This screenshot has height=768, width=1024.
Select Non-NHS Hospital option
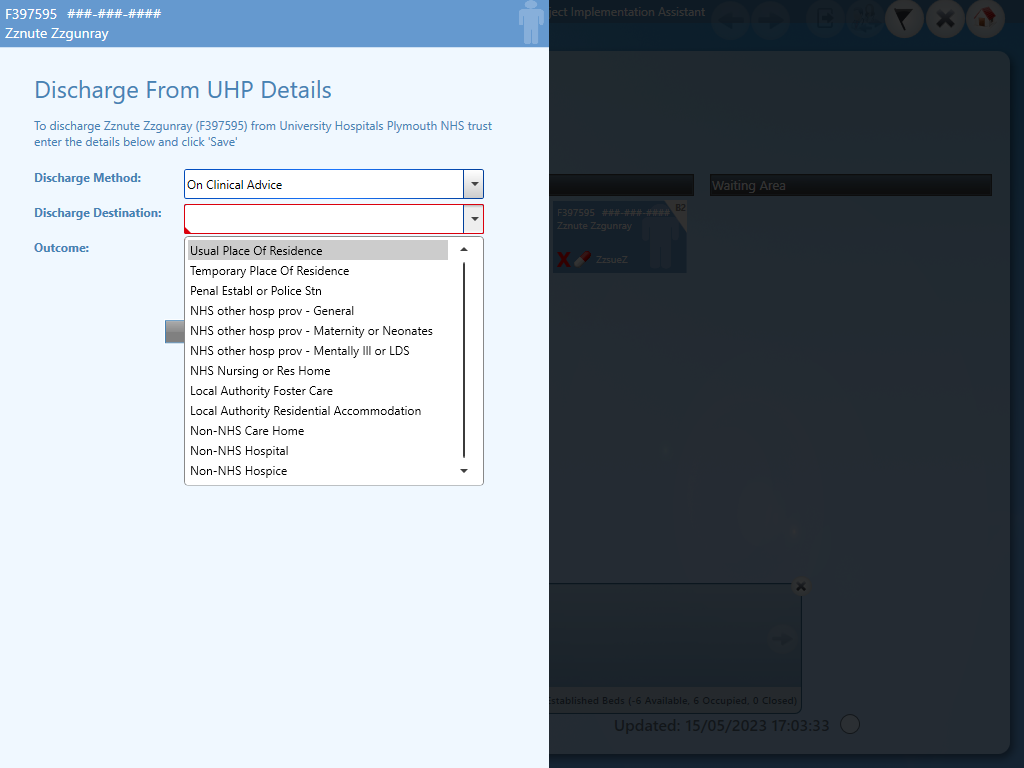pos(318,451)
